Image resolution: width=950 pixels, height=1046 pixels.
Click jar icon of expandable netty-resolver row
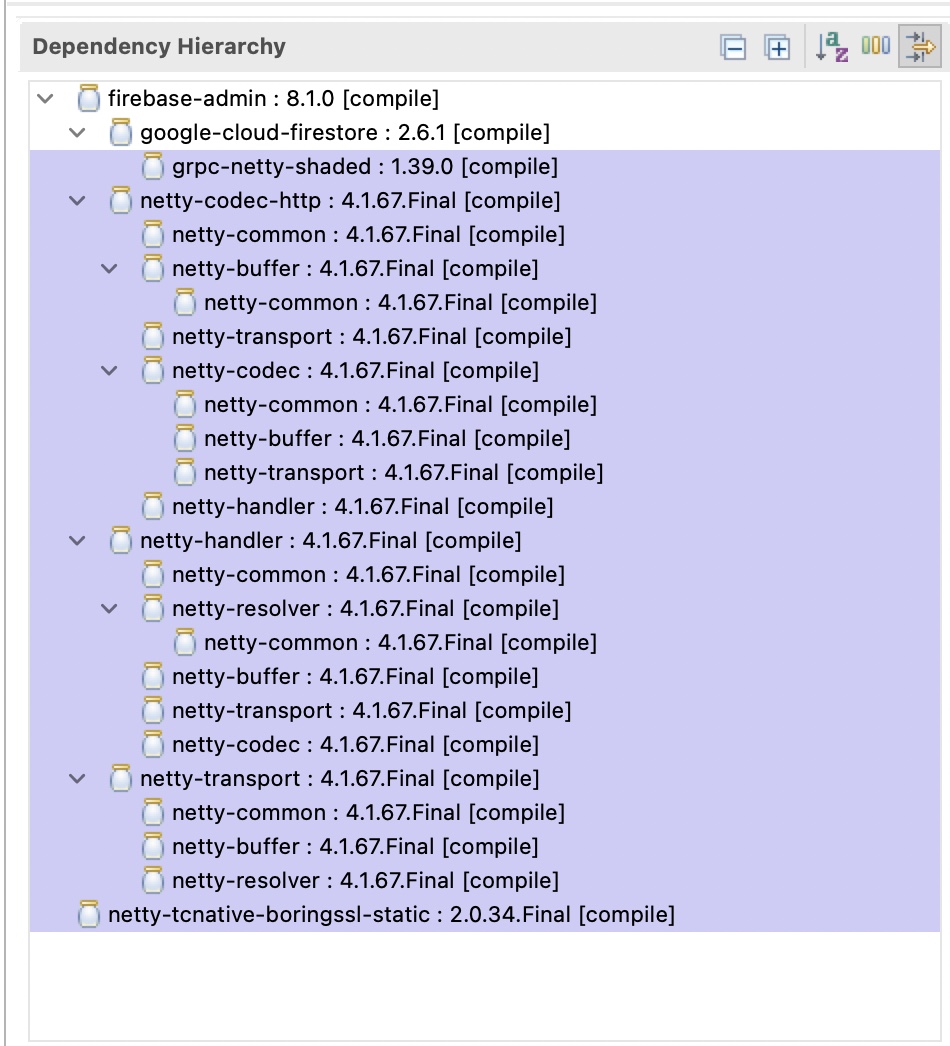153,608
